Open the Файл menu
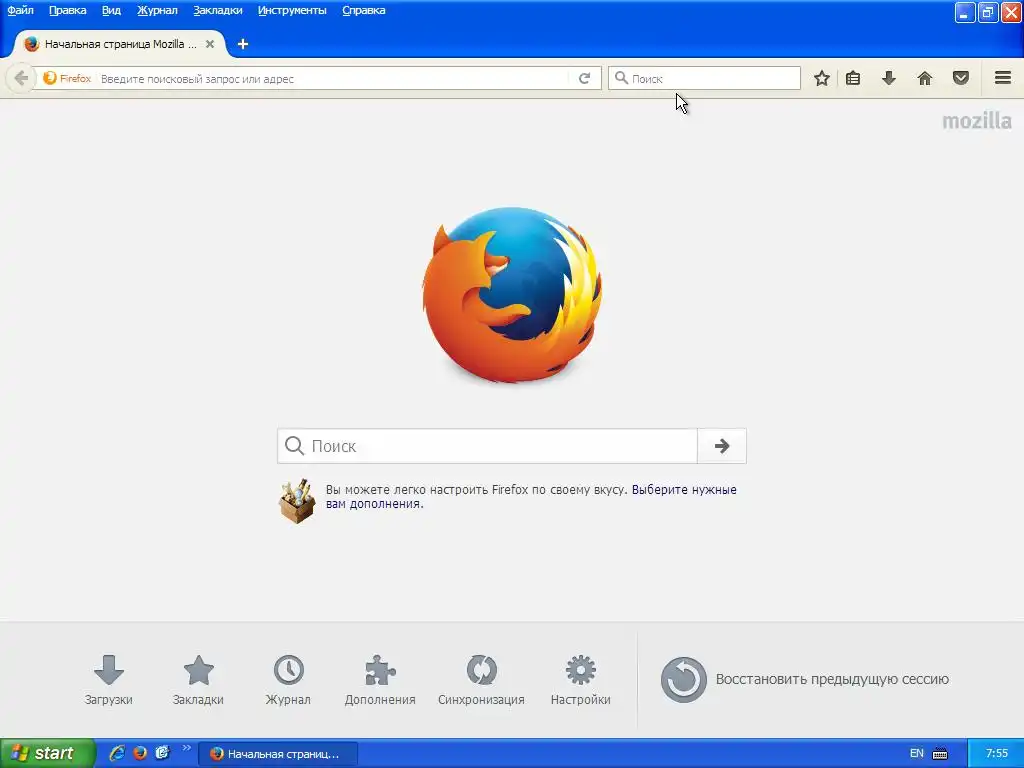 [x=20, y=10]
